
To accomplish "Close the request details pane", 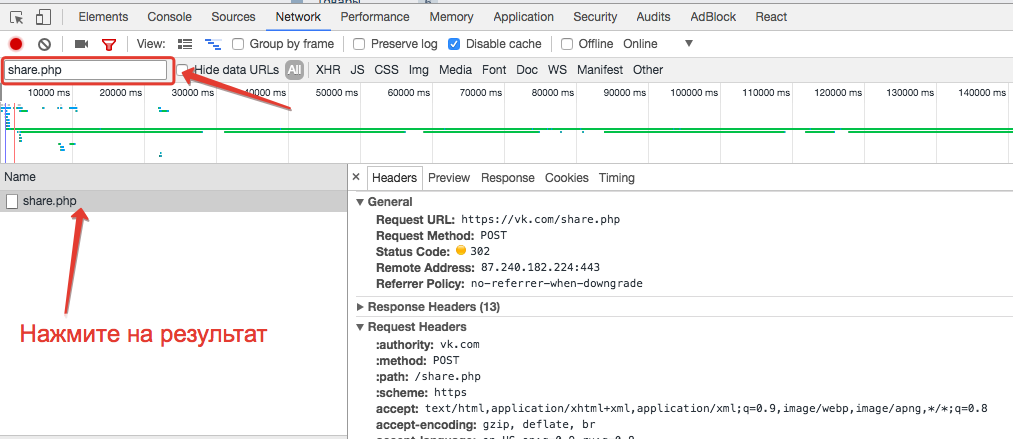I will point(355,177).
